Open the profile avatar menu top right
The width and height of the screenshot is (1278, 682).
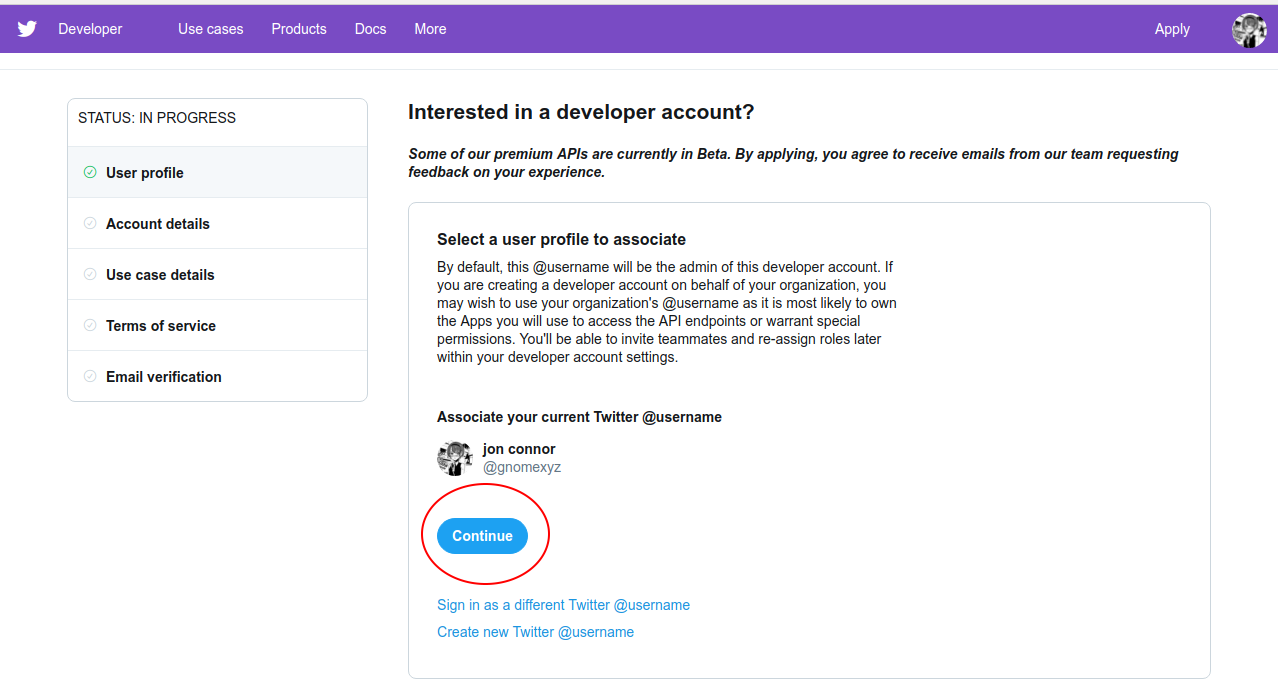1248,29
